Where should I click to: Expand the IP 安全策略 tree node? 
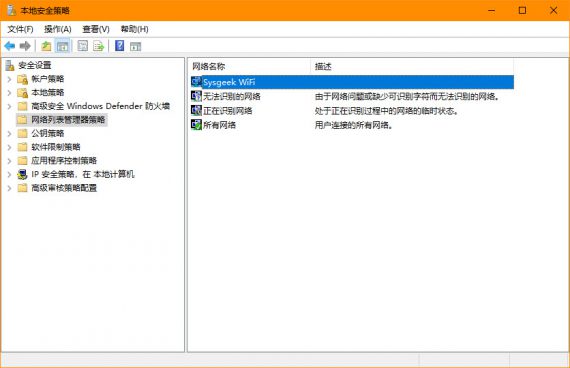9,175
